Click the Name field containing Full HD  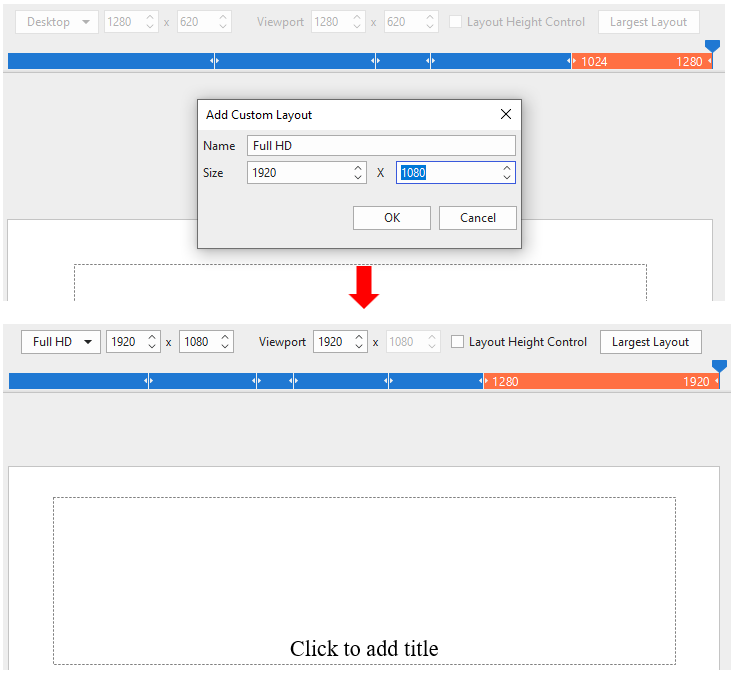click(x=380, y=146)
